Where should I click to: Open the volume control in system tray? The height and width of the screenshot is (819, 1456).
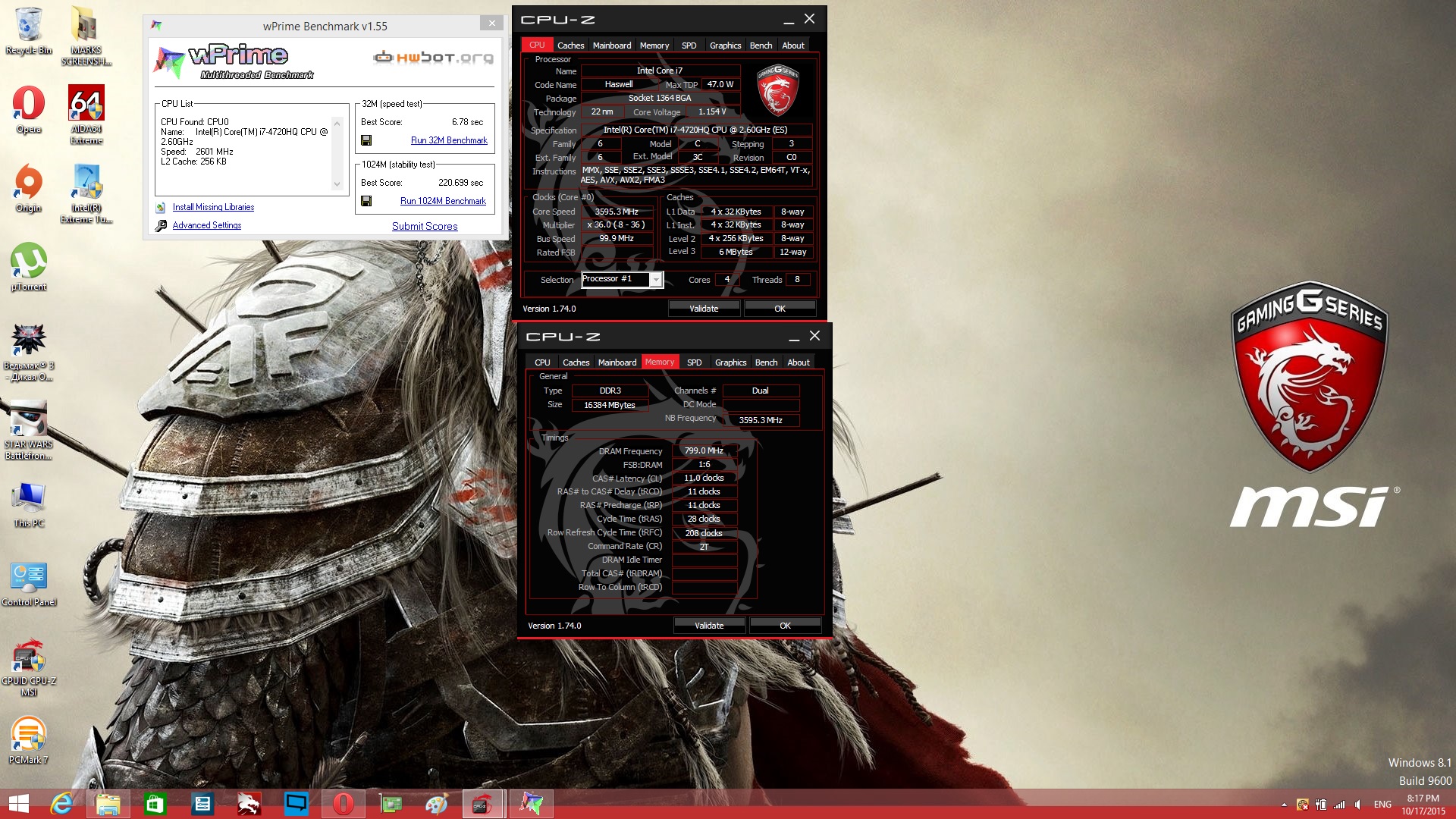pos(1358,805)
